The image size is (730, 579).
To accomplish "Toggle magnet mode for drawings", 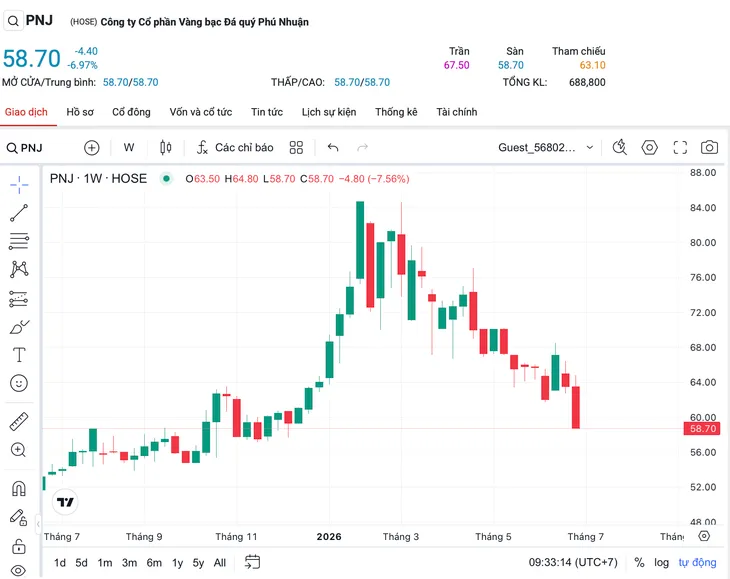I will [x=19, y=488].
